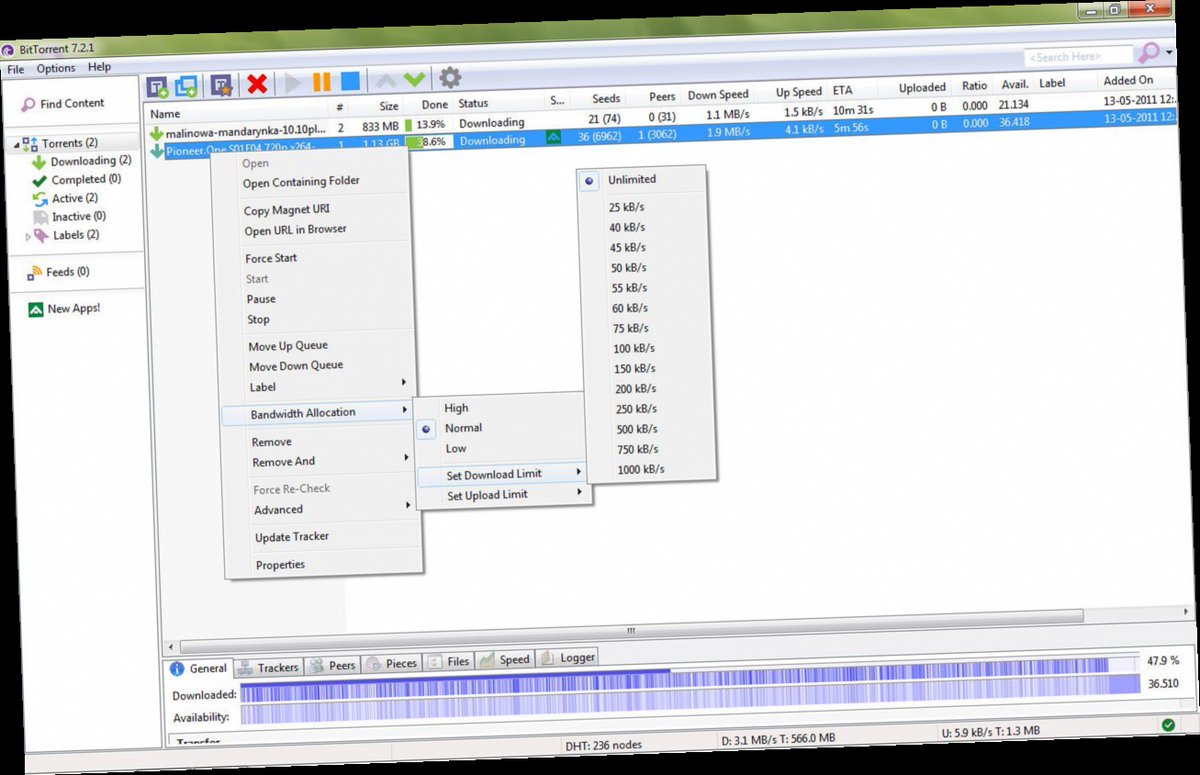This screenshot has width=1200, height=775.
Task: Choose the 500 kB/s download limit
Action: click(x=636, y=429)
